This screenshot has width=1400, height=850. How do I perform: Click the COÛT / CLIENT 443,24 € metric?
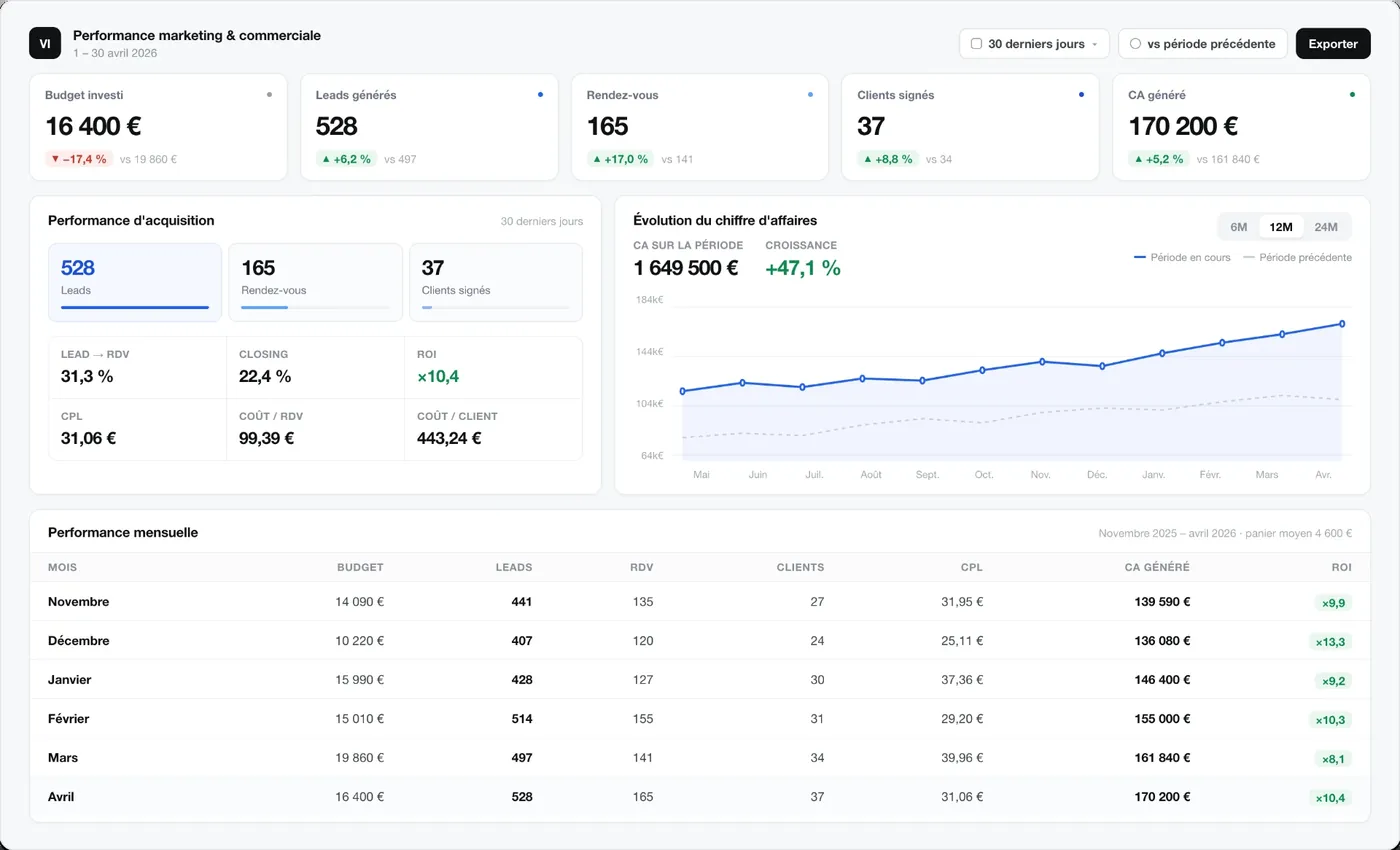[x=494, y=429]
